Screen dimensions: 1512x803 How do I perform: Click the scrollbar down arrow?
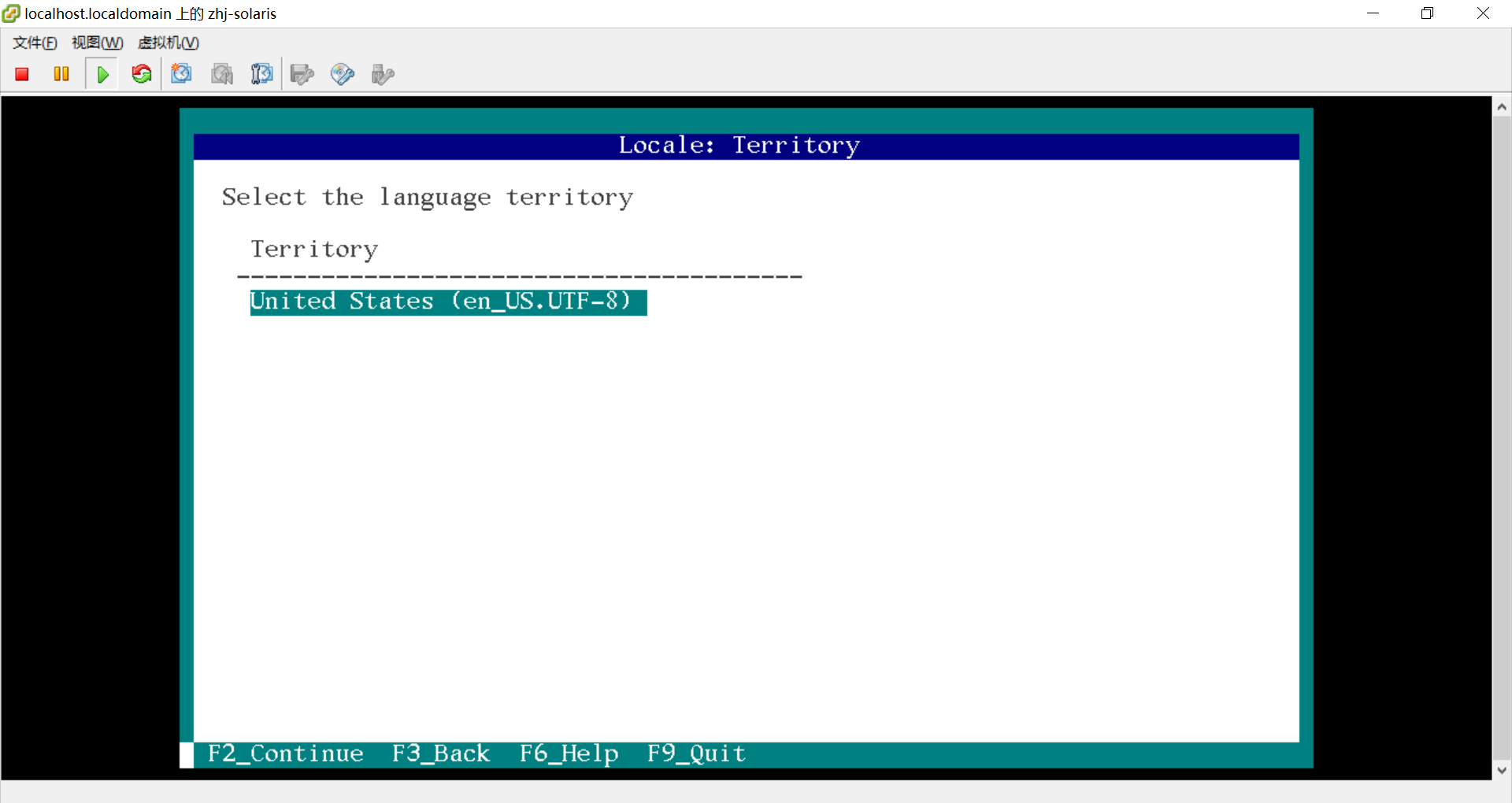(1502, 770)
